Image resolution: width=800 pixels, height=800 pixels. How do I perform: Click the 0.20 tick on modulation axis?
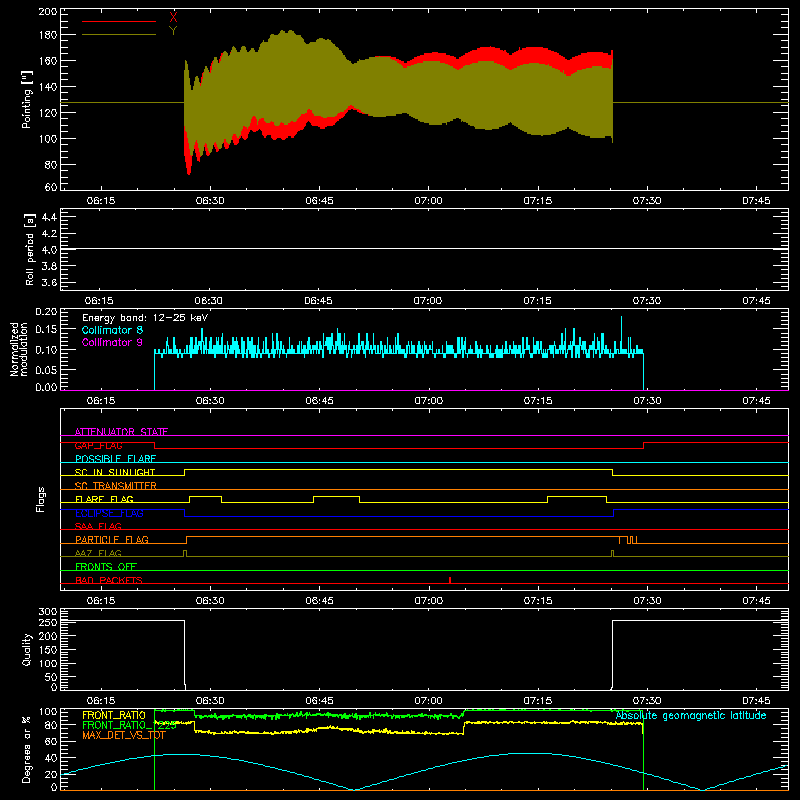click(46, 312)
